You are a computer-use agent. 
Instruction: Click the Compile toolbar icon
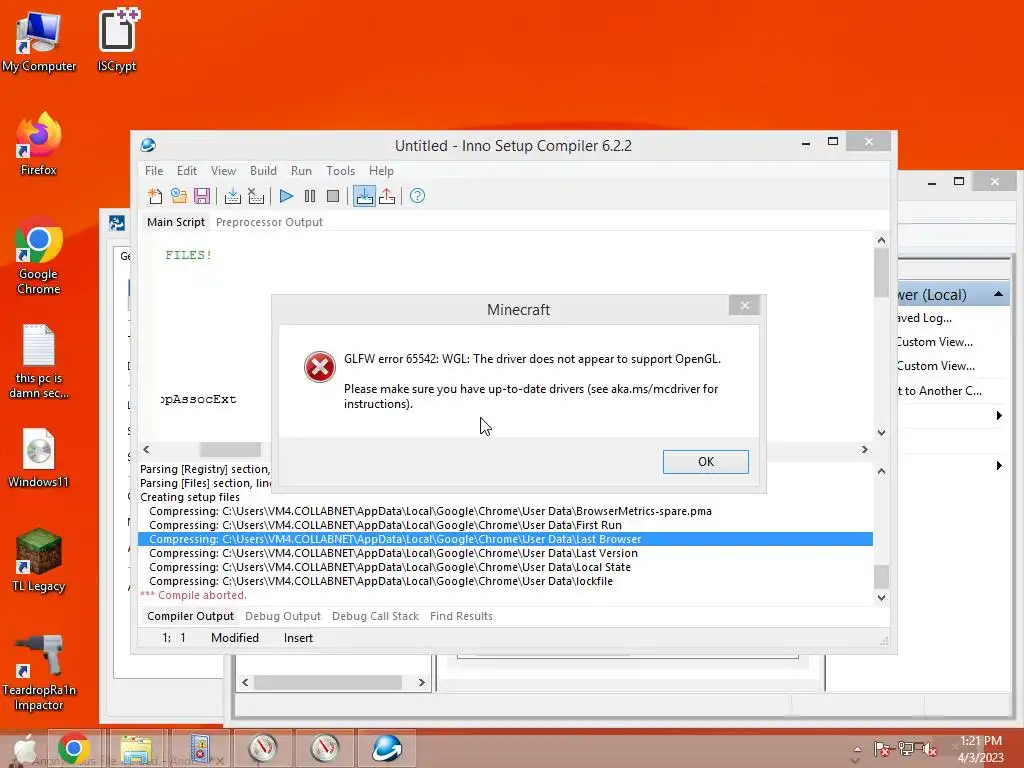[232, 196]
